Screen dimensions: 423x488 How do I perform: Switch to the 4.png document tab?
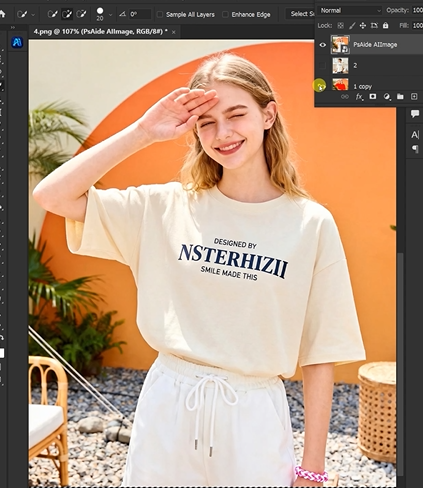[100, 32]
